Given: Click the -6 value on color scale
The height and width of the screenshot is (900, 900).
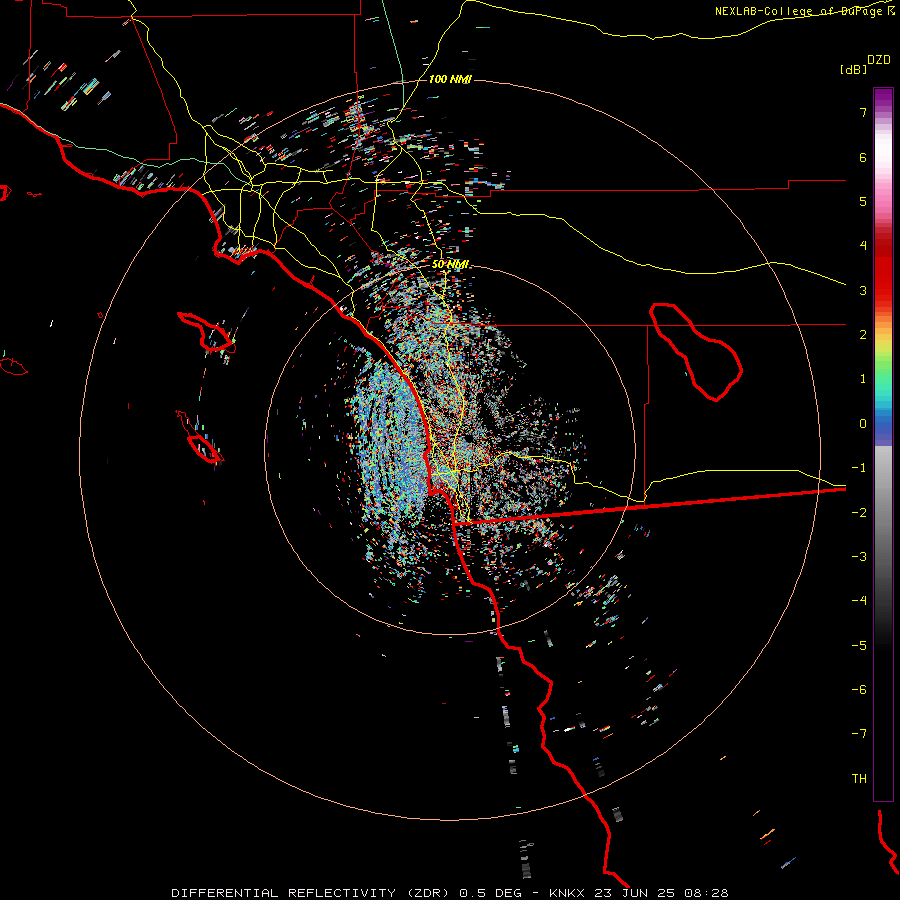Looking at the screenshot, I should coord(859,690).
